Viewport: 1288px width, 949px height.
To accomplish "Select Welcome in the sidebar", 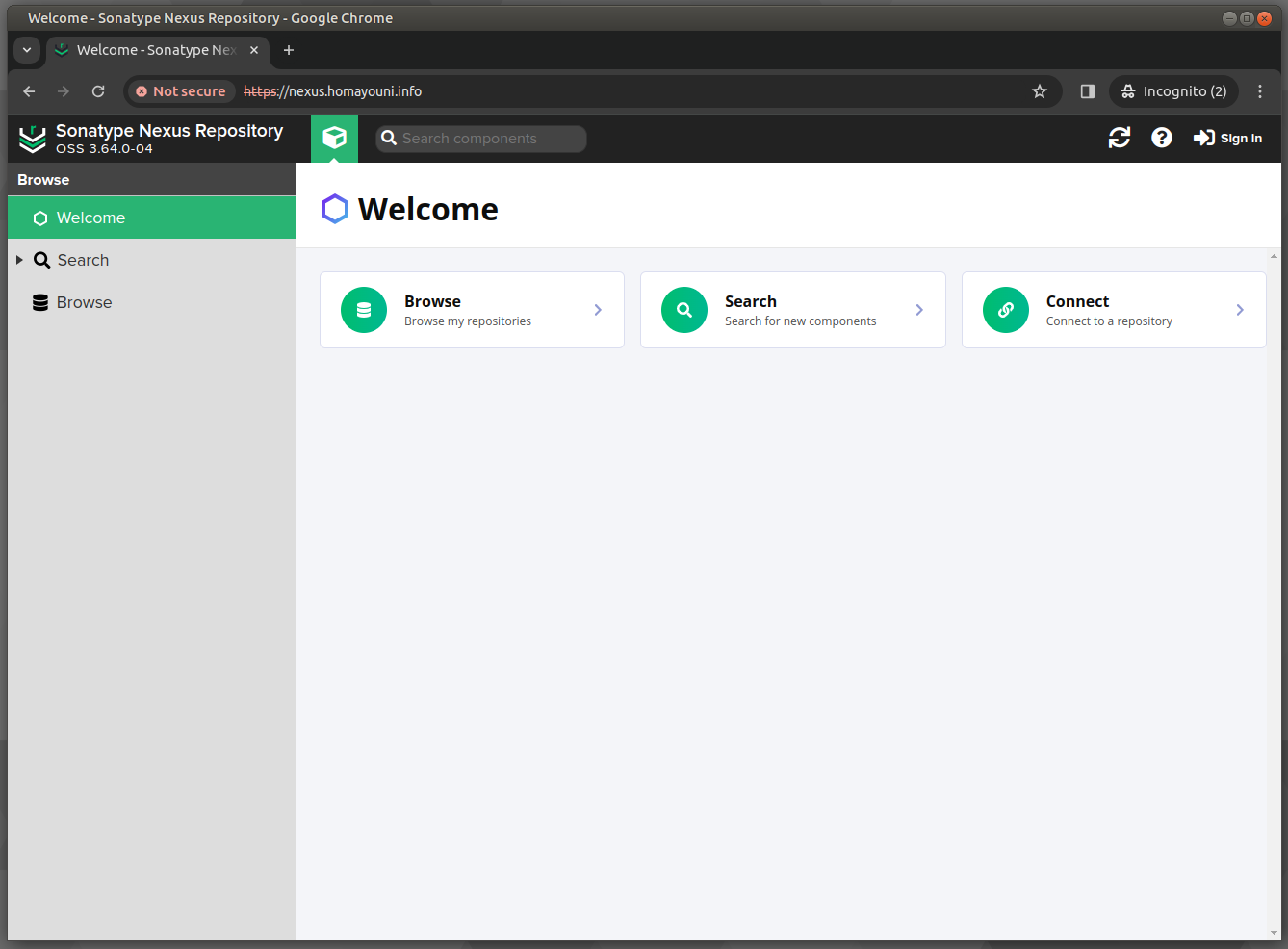I will point(152,218).
